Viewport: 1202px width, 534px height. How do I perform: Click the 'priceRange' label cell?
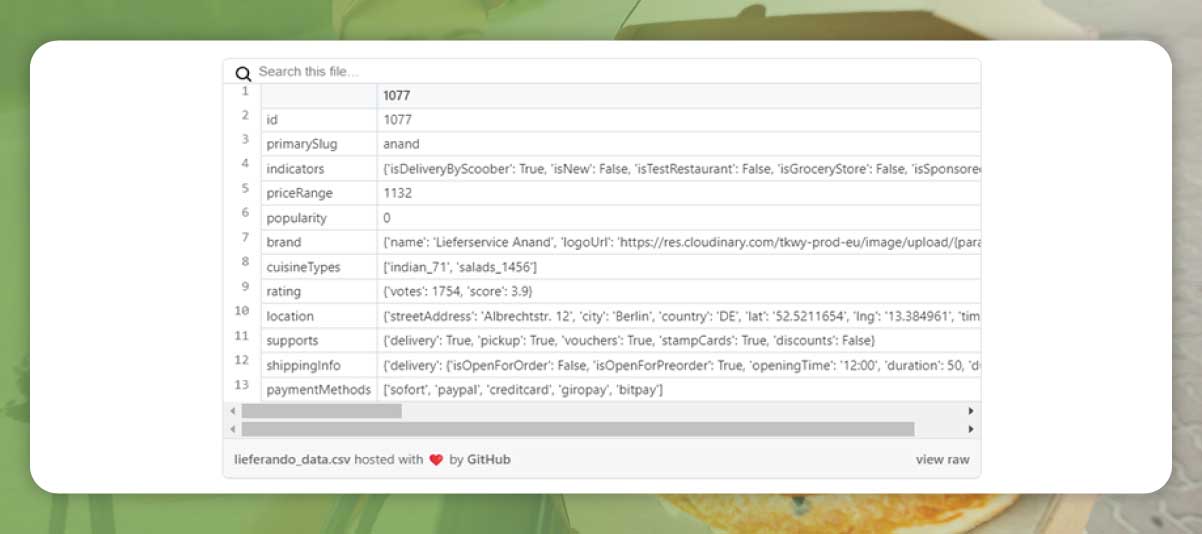pyautogui.click(x=319, y=193)
